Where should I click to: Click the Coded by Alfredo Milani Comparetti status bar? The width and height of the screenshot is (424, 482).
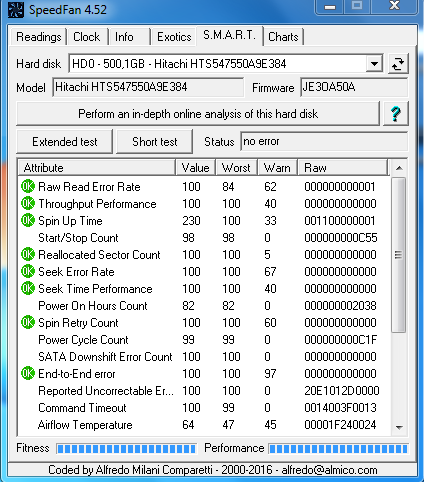point(212,470)
